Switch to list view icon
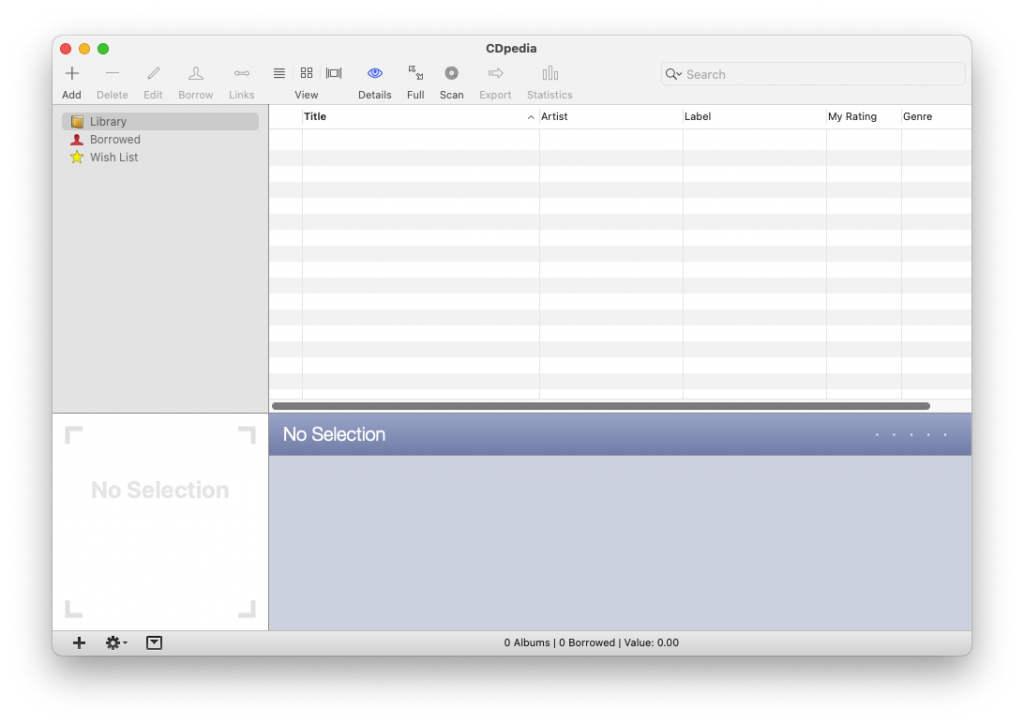Image resolution: width=1024 pixels, height=725 pixels. point(279,73)
